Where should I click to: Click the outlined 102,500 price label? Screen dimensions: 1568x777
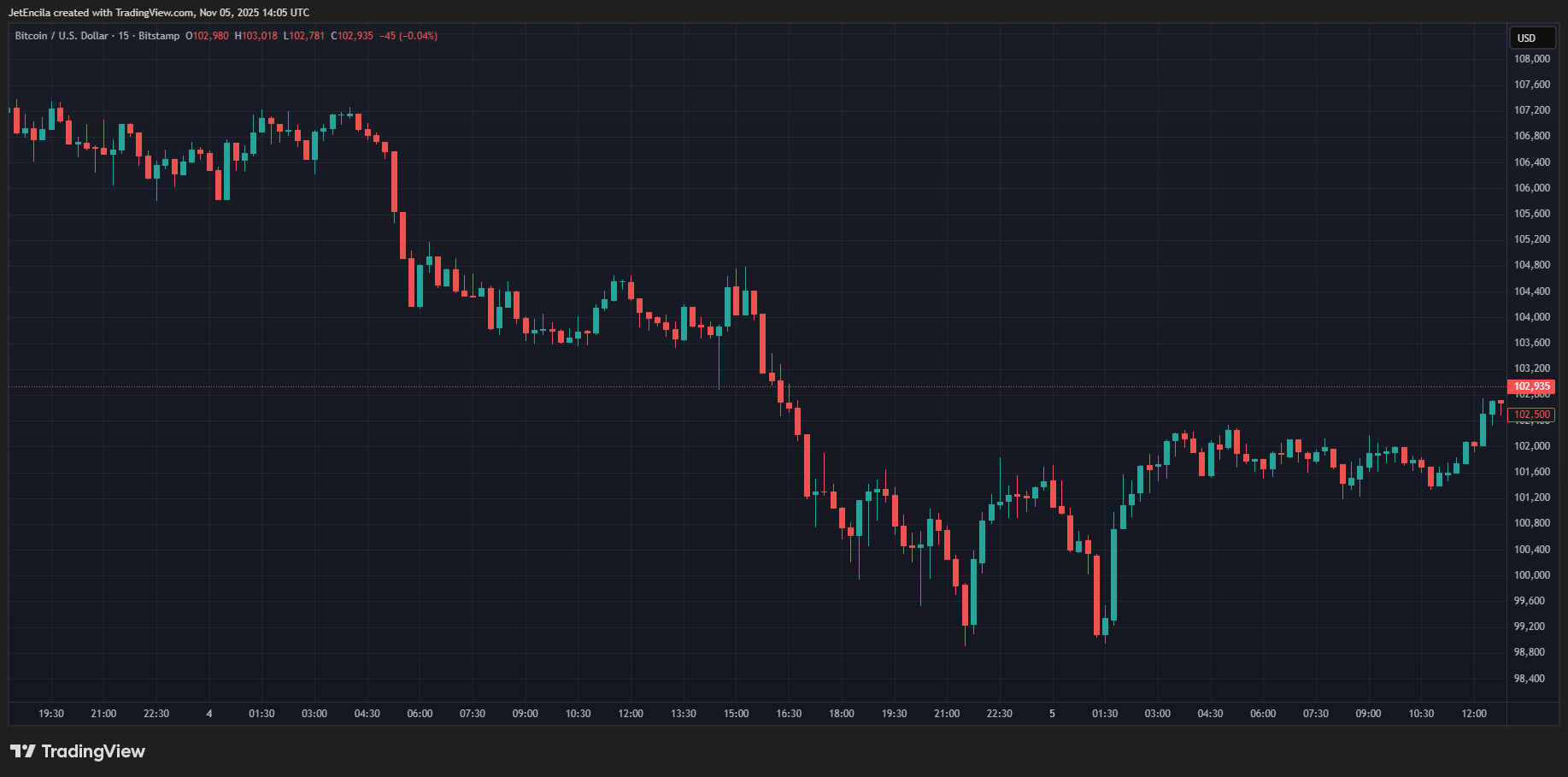pyautogui.click(x=1531, y=415)
